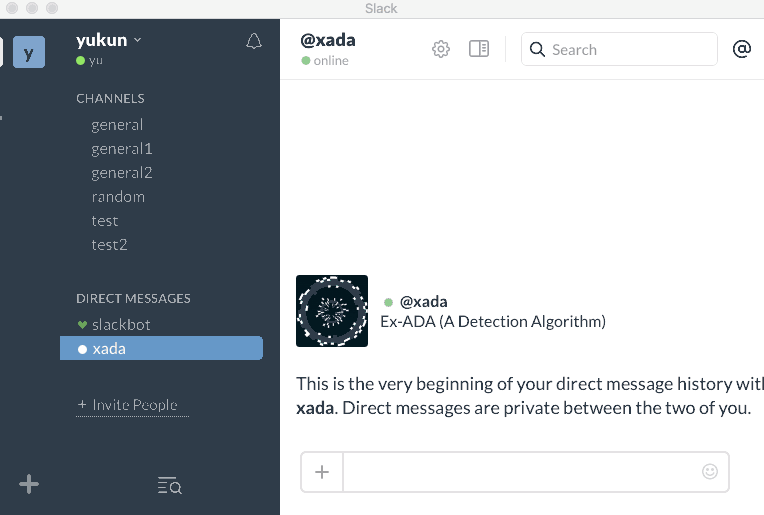The width and height of the screenshot is (764, 515).
Task: View xada's profile picture thumbnail
Action: click(332, 311)
